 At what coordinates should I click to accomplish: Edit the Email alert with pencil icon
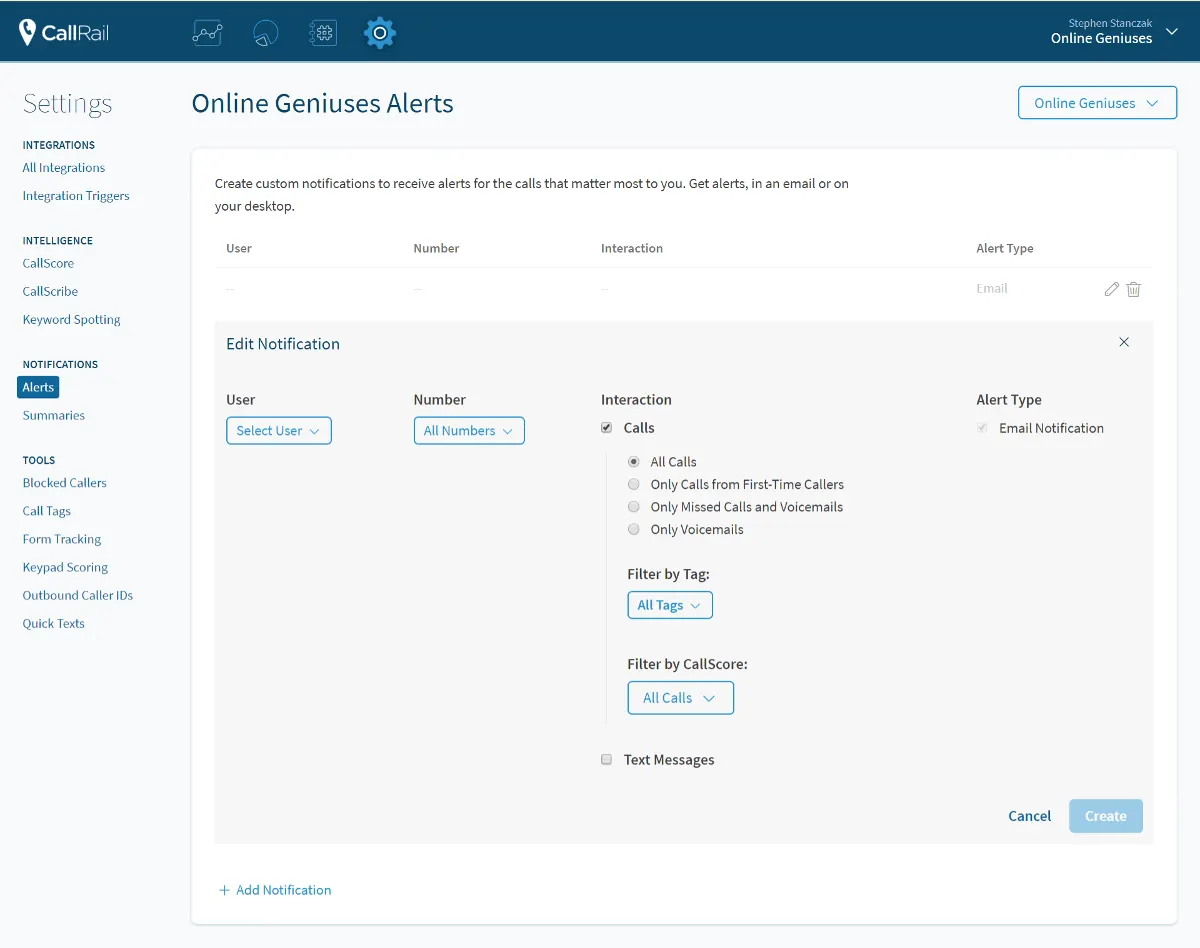[x=1111, y=289]
